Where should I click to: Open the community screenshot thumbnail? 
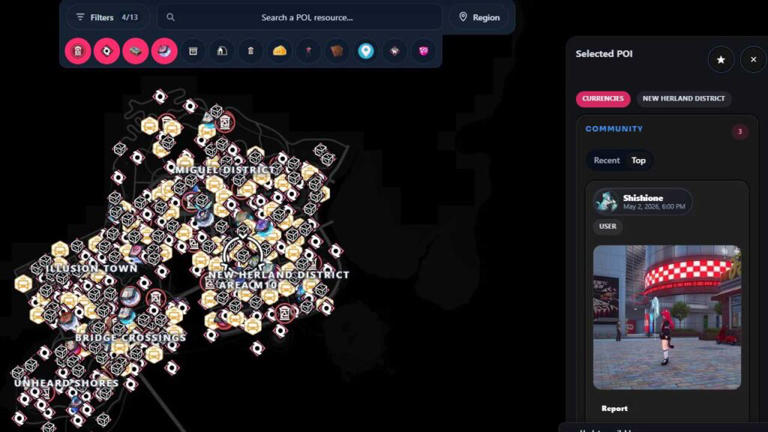(667, 317)
